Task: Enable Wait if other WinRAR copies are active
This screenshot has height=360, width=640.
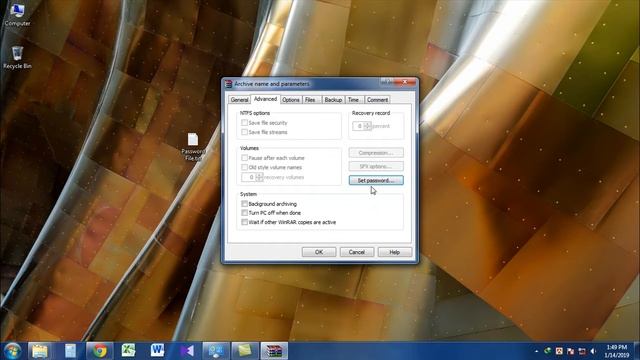Action: (x=244, y=222)
